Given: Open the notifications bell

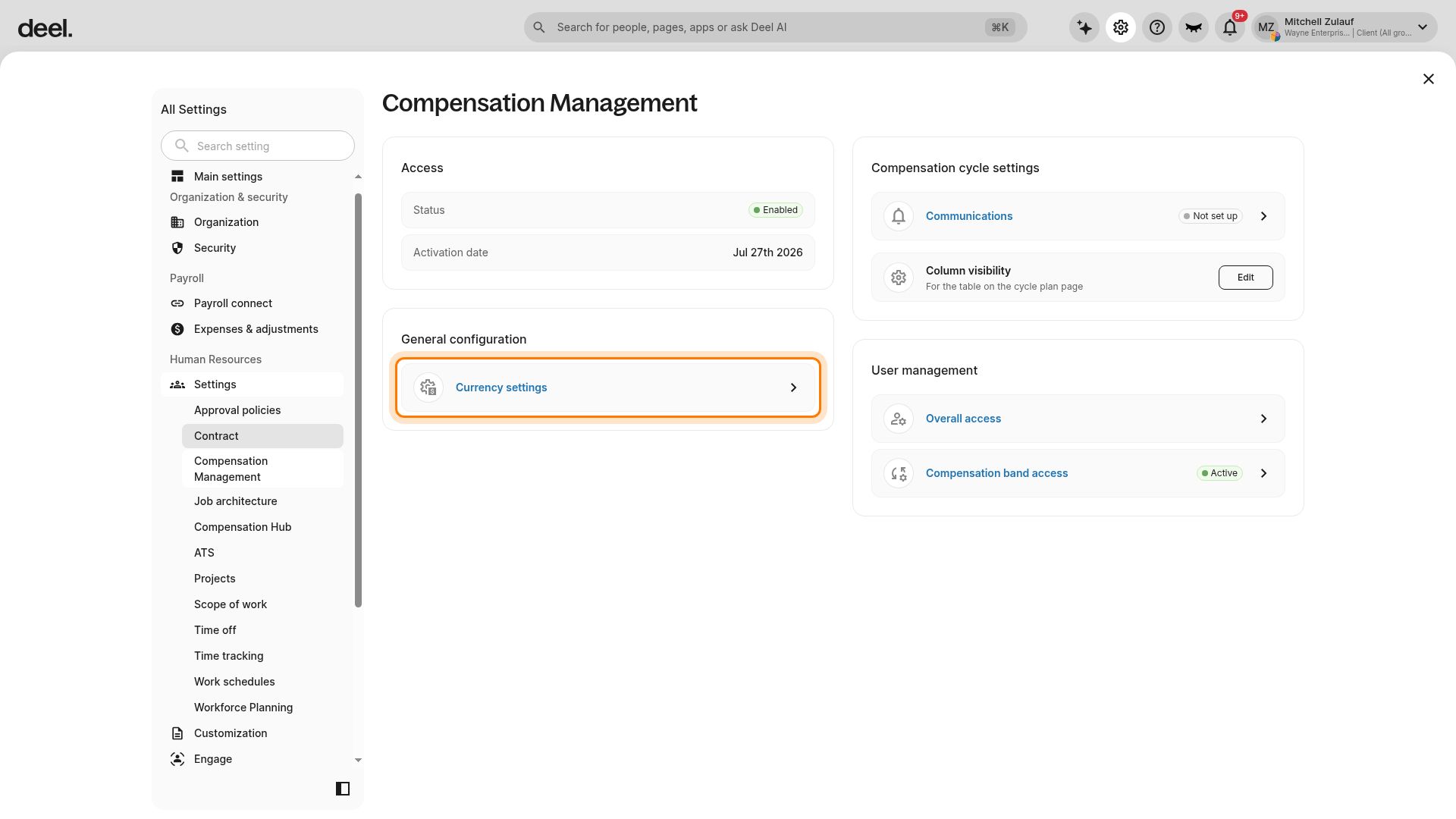Looking at the screenshot, I should coord(1230,27).
